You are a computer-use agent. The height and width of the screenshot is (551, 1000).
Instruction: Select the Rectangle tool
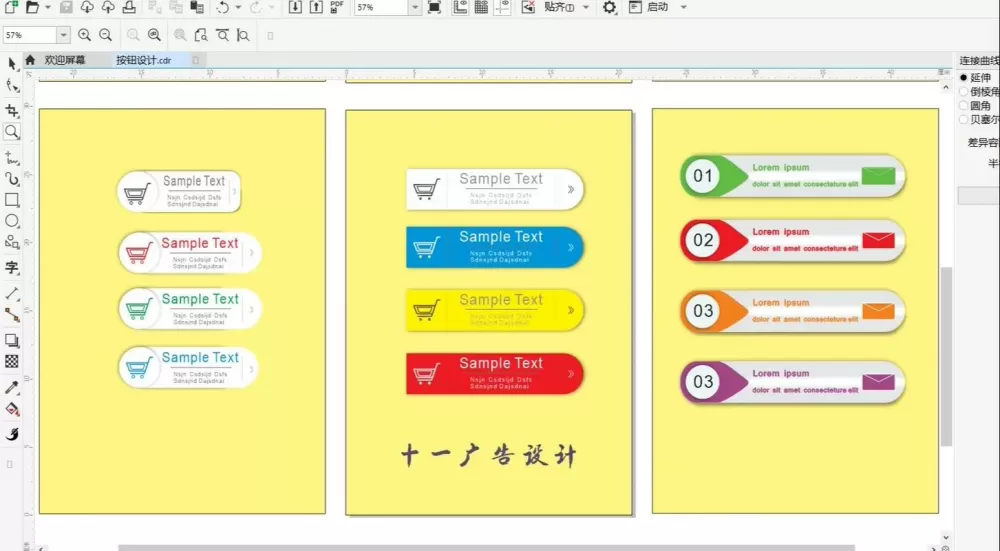(12, 200)
